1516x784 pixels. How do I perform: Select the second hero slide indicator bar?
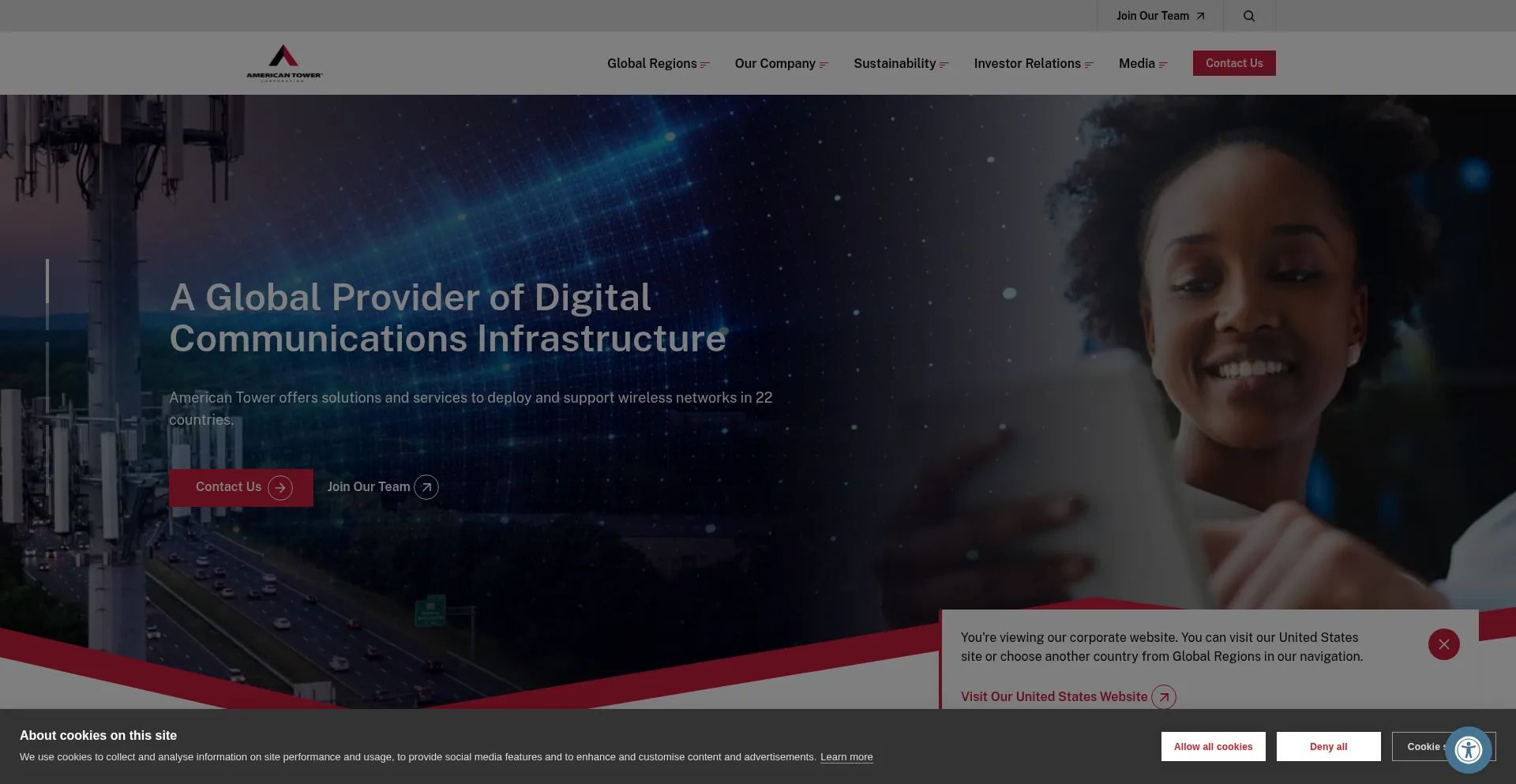(x=47, y=377)
